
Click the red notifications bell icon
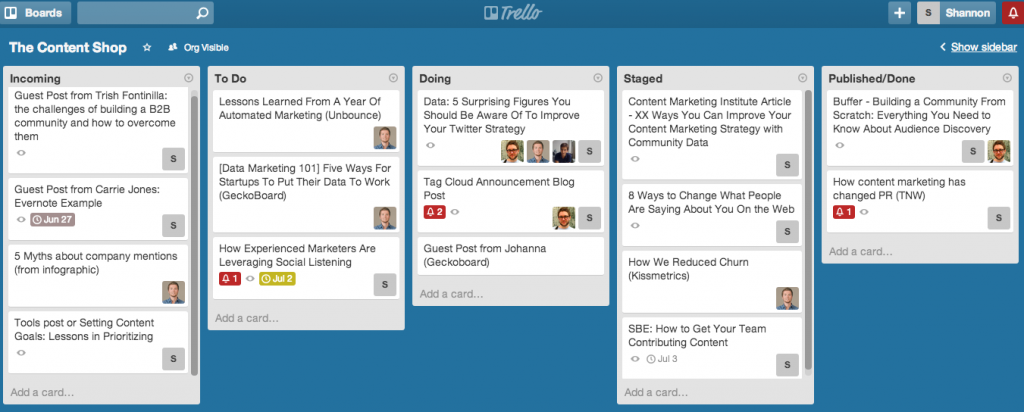click(x=1012, y=12)
